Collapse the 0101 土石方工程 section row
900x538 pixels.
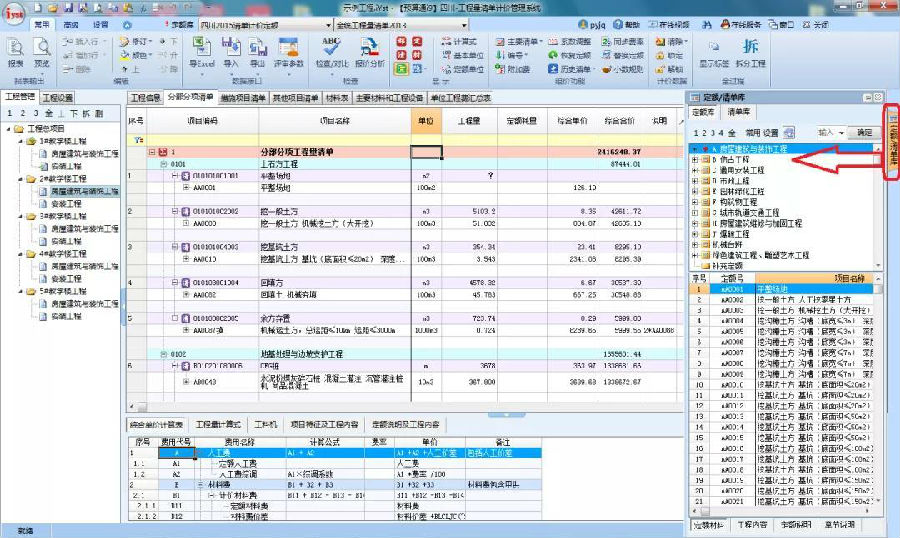click(163, 163)
